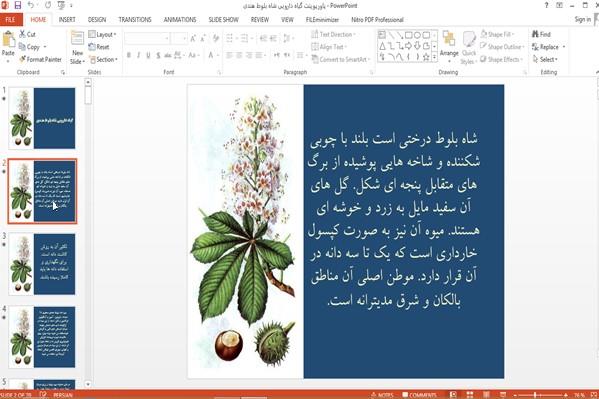Toggle bulleted list
The image size is (599, 399).
point(231,38)
